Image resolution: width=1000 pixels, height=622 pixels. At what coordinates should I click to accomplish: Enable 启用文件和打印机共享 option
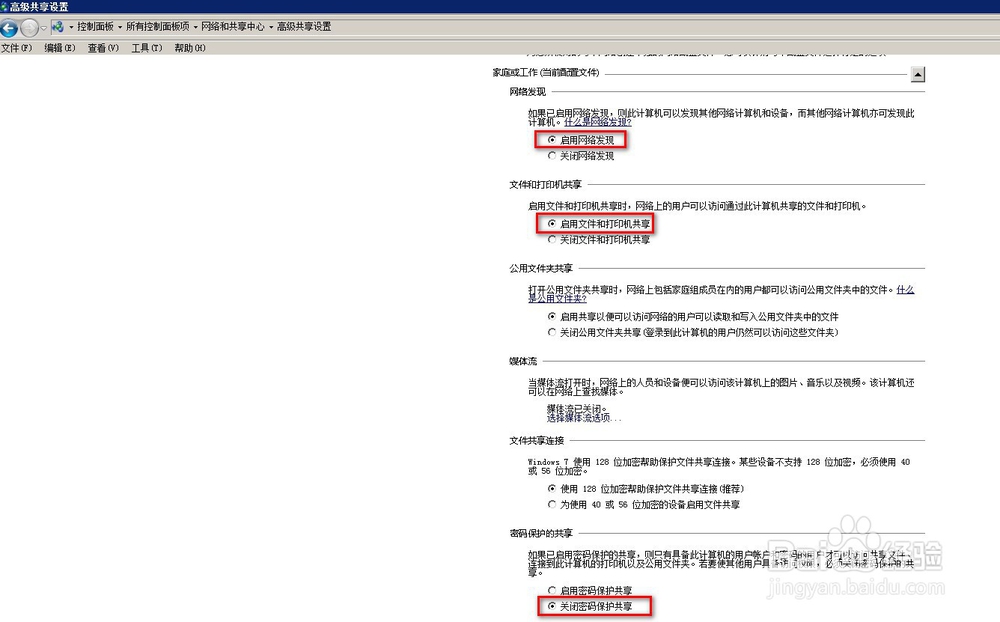tap(553, 224)
